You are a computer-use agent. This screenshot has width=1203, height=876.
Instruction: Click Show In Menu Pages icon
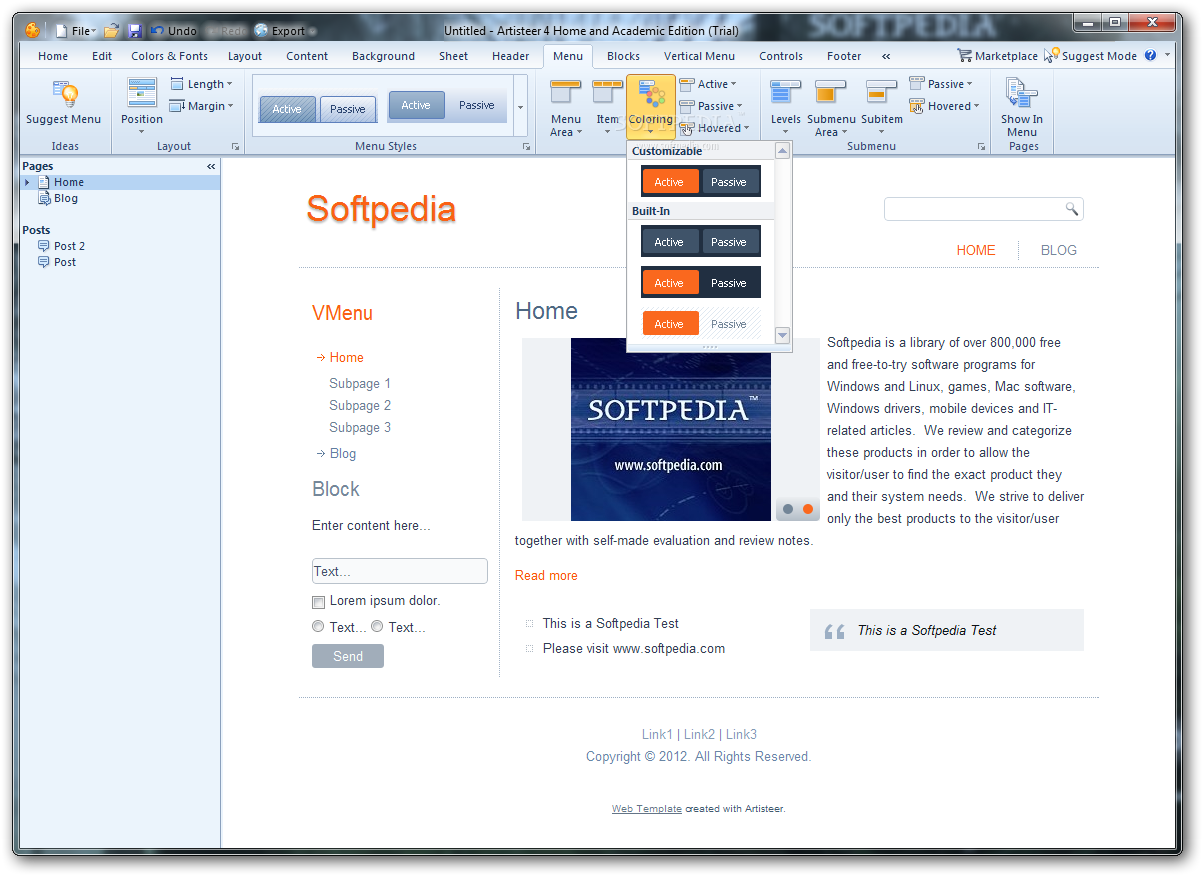[x=1022, y=105]
